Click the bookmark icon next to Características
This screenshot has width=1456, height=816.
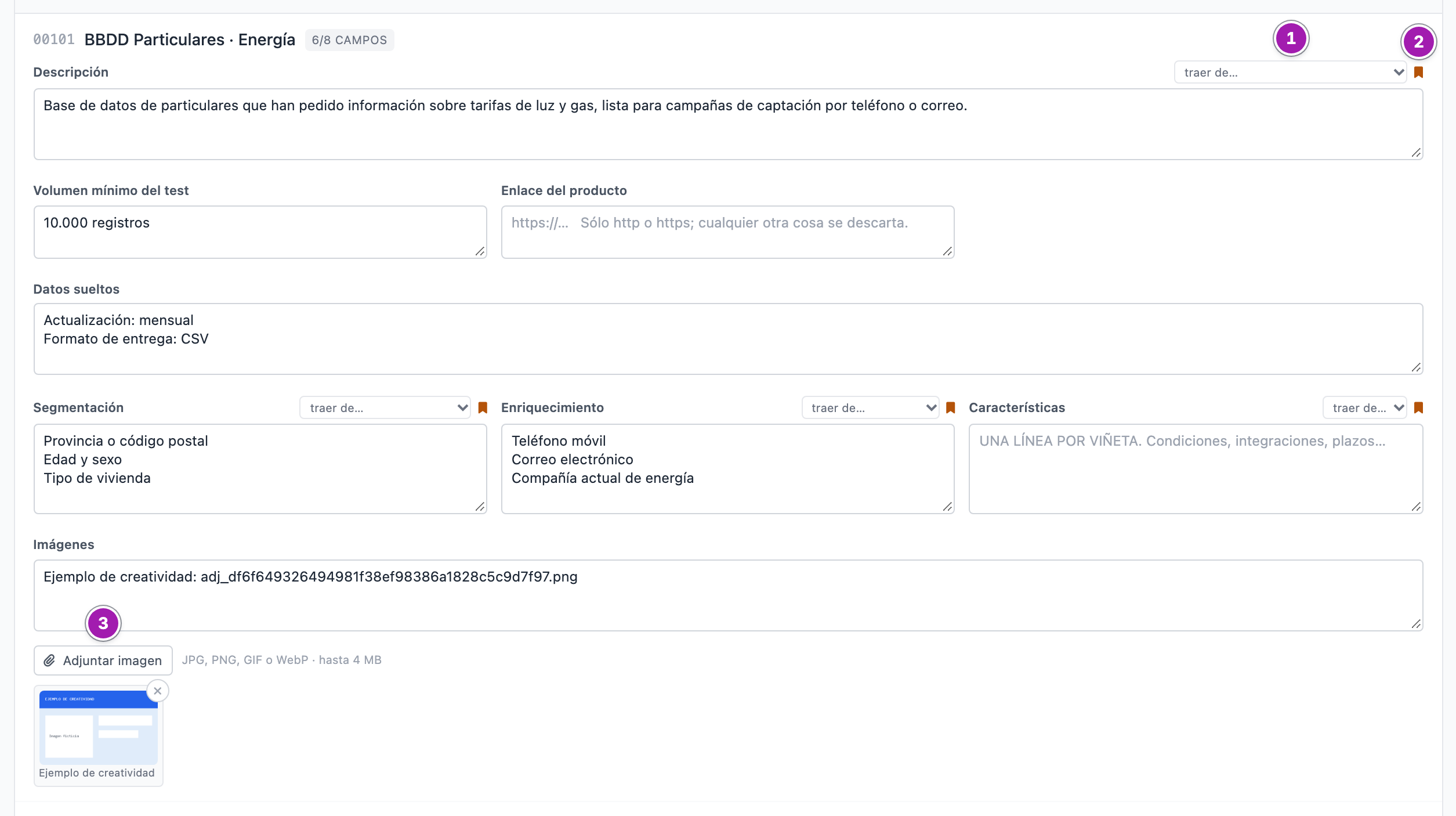1418,408
